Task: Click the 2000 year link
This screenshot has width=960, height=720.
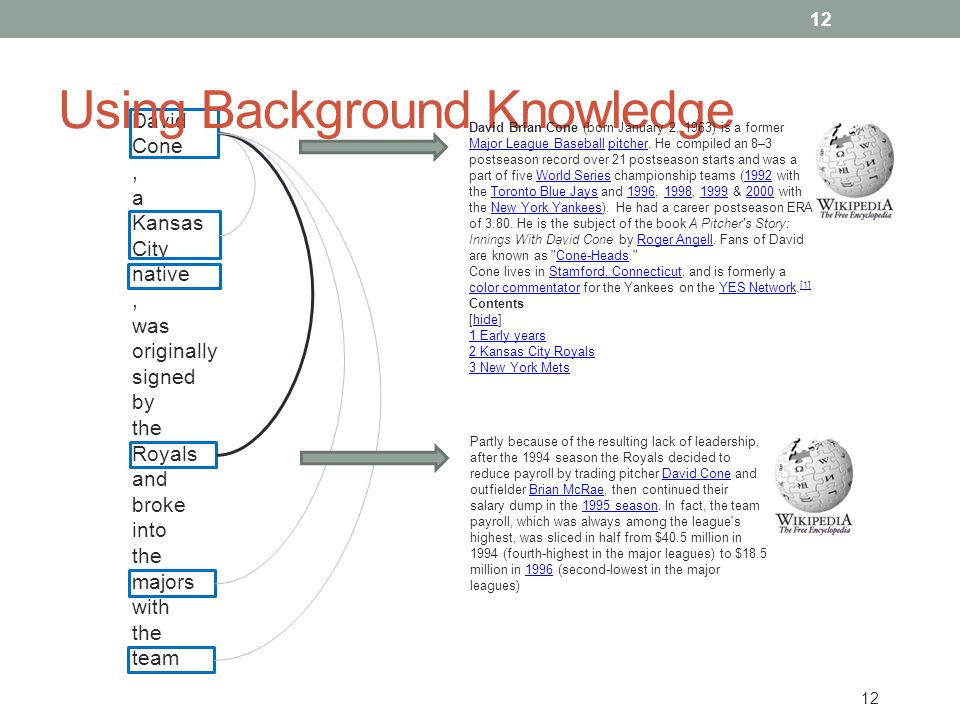Action: pos(759,191)
